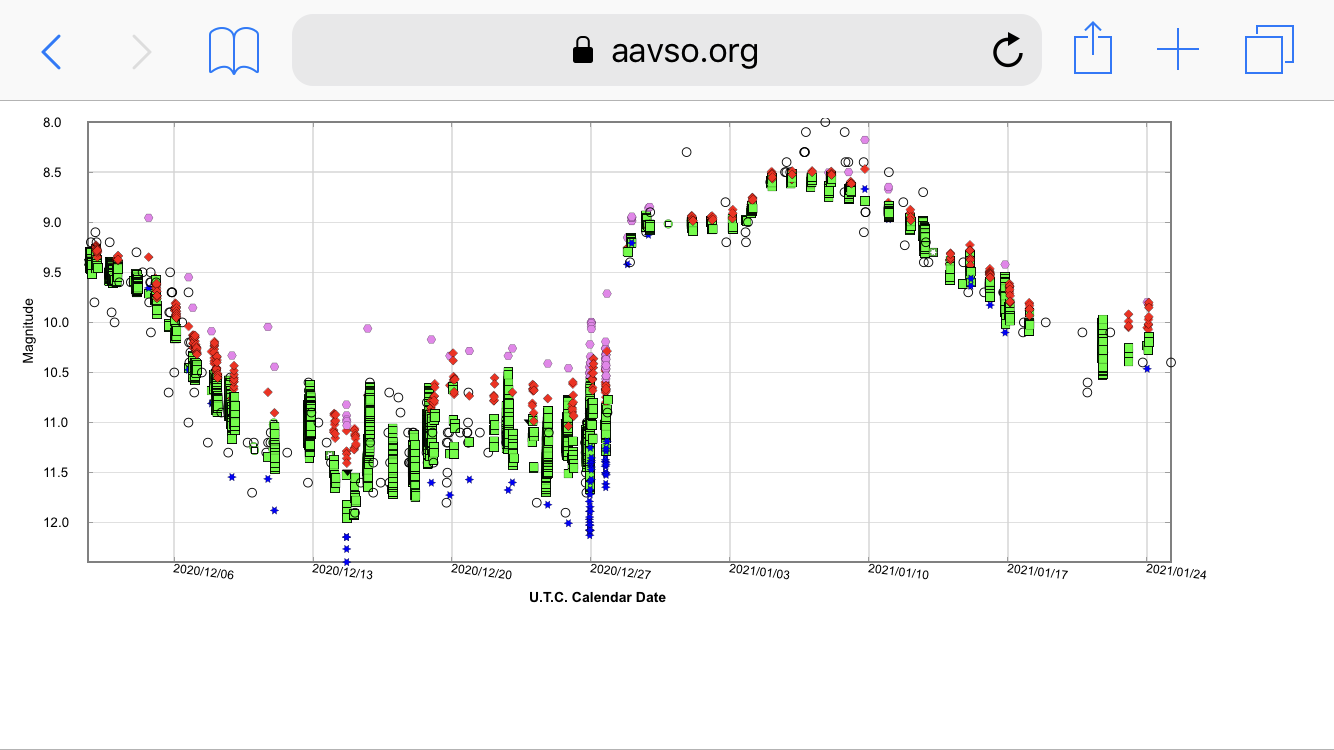Click the lowest blue star data point
Viewport: 1334px width, 750px height.
tap(346, 561)
